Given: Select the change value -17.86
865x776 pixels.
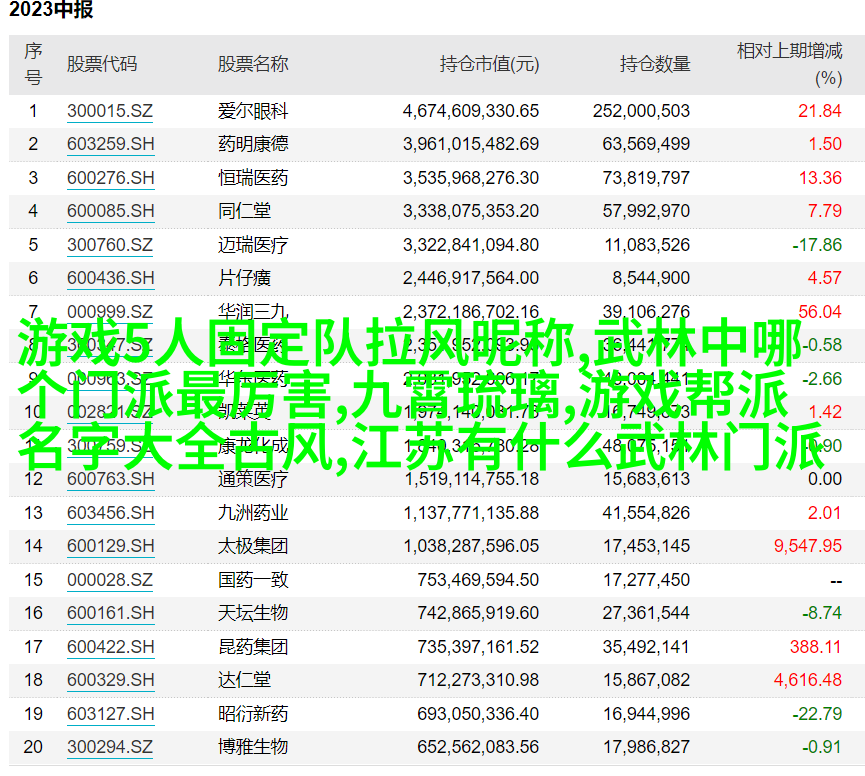Looking at the screenshot, I should [x=817, y=245].
